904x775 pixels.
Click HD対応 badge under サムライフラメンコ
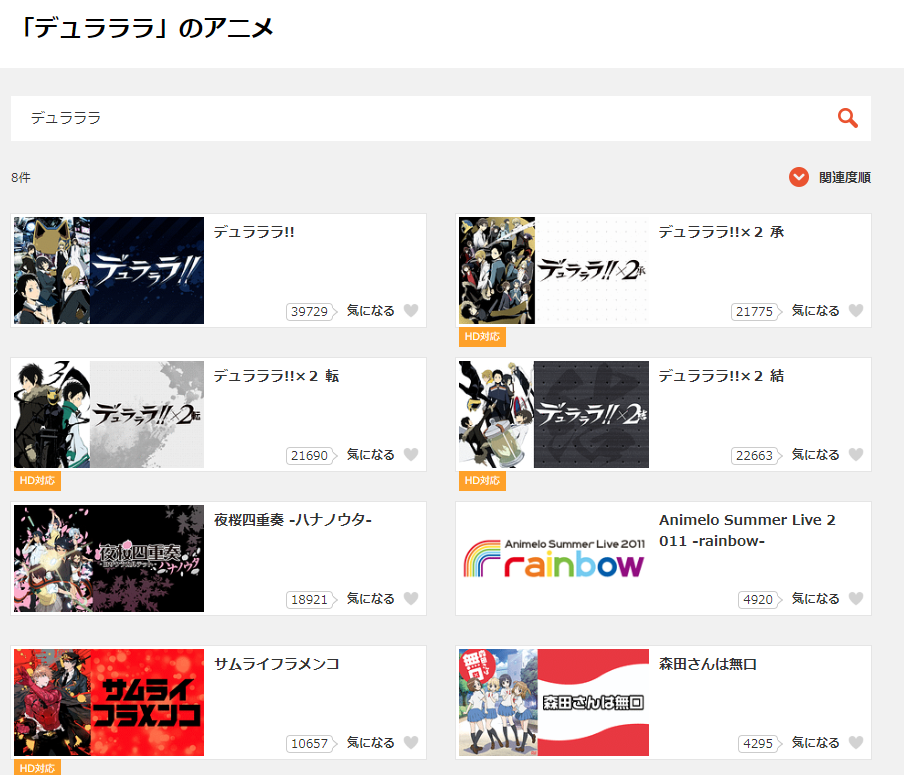[37, 768]
